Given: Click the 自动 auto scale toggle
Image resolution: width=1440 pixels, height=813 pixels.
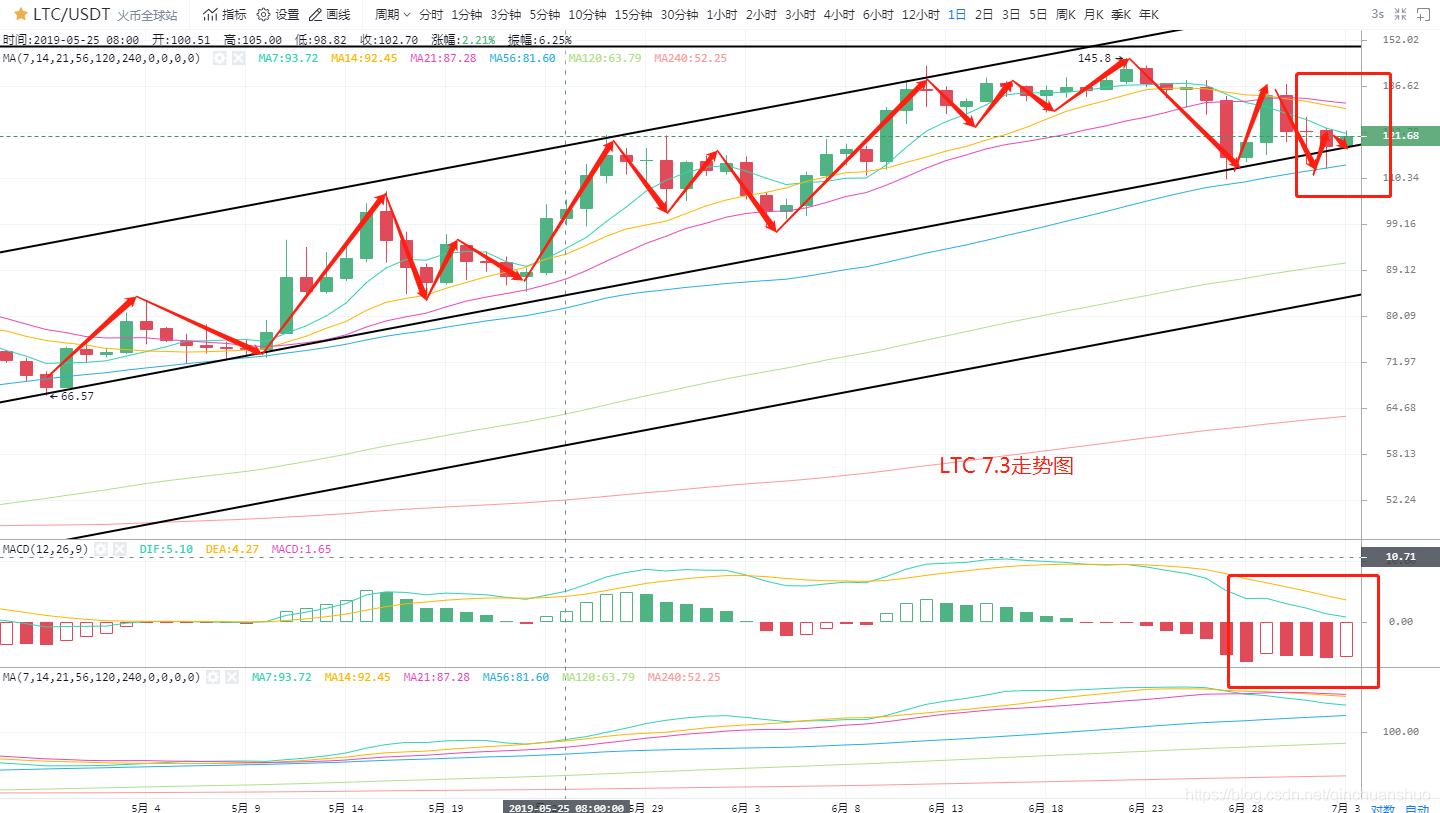Looking at the screenshot, I should [1416, 808].
